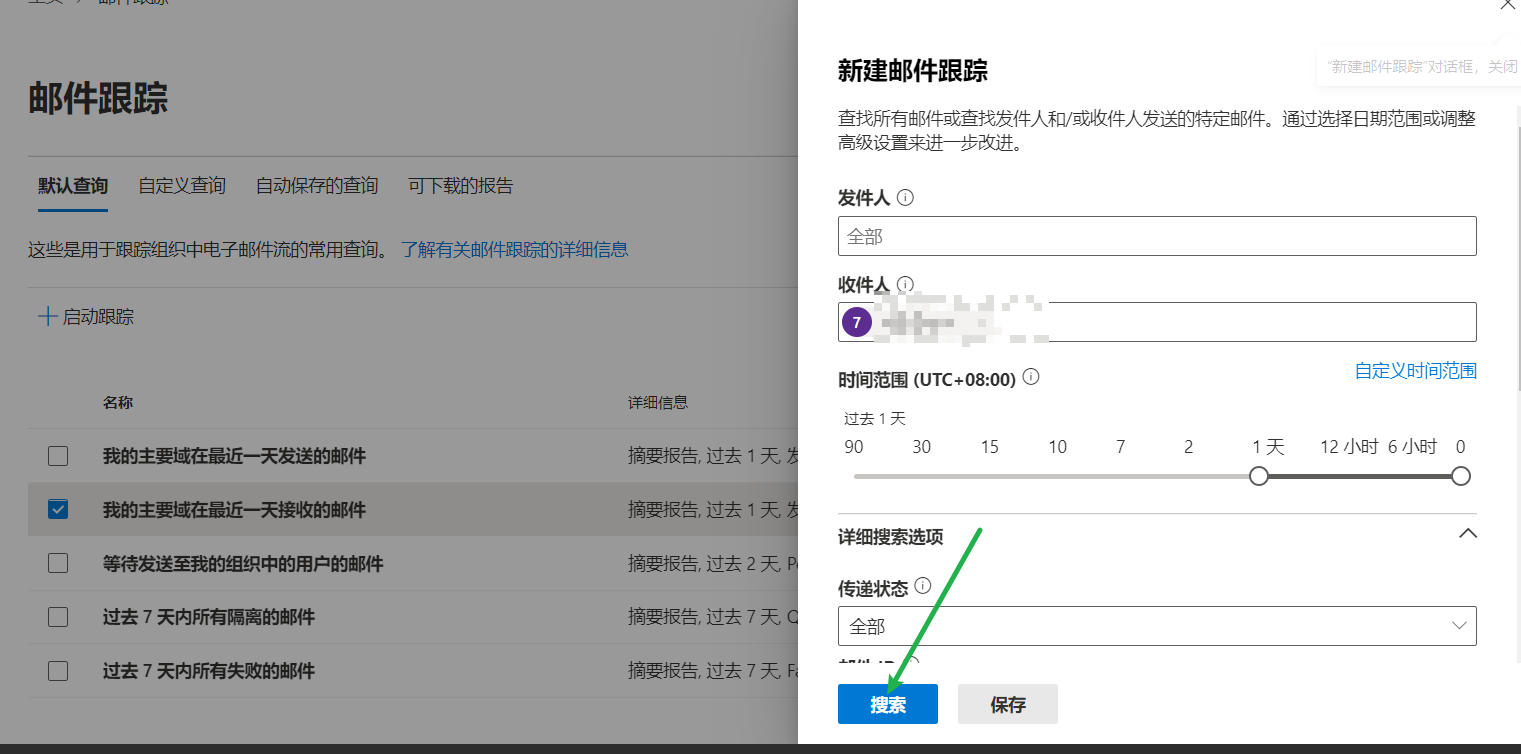
Task: Click info icon next to 传递状态 label
Action: (922, 585)
